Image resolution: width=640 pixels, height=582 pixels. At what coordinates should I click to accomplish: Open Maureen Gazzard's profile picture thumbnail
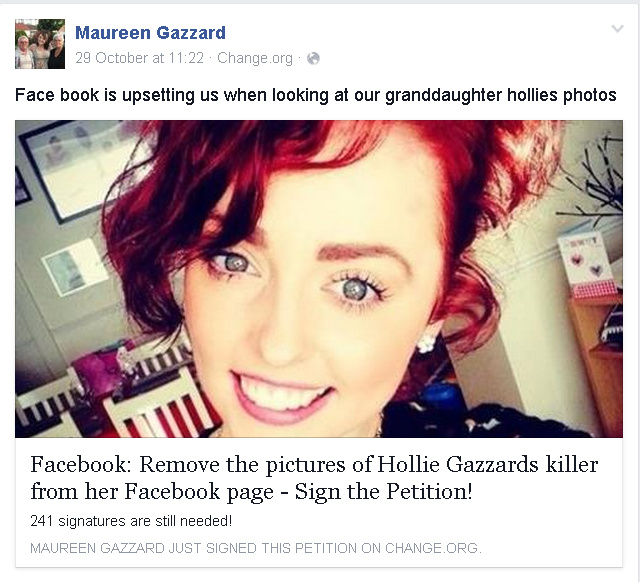click(40, 44)
